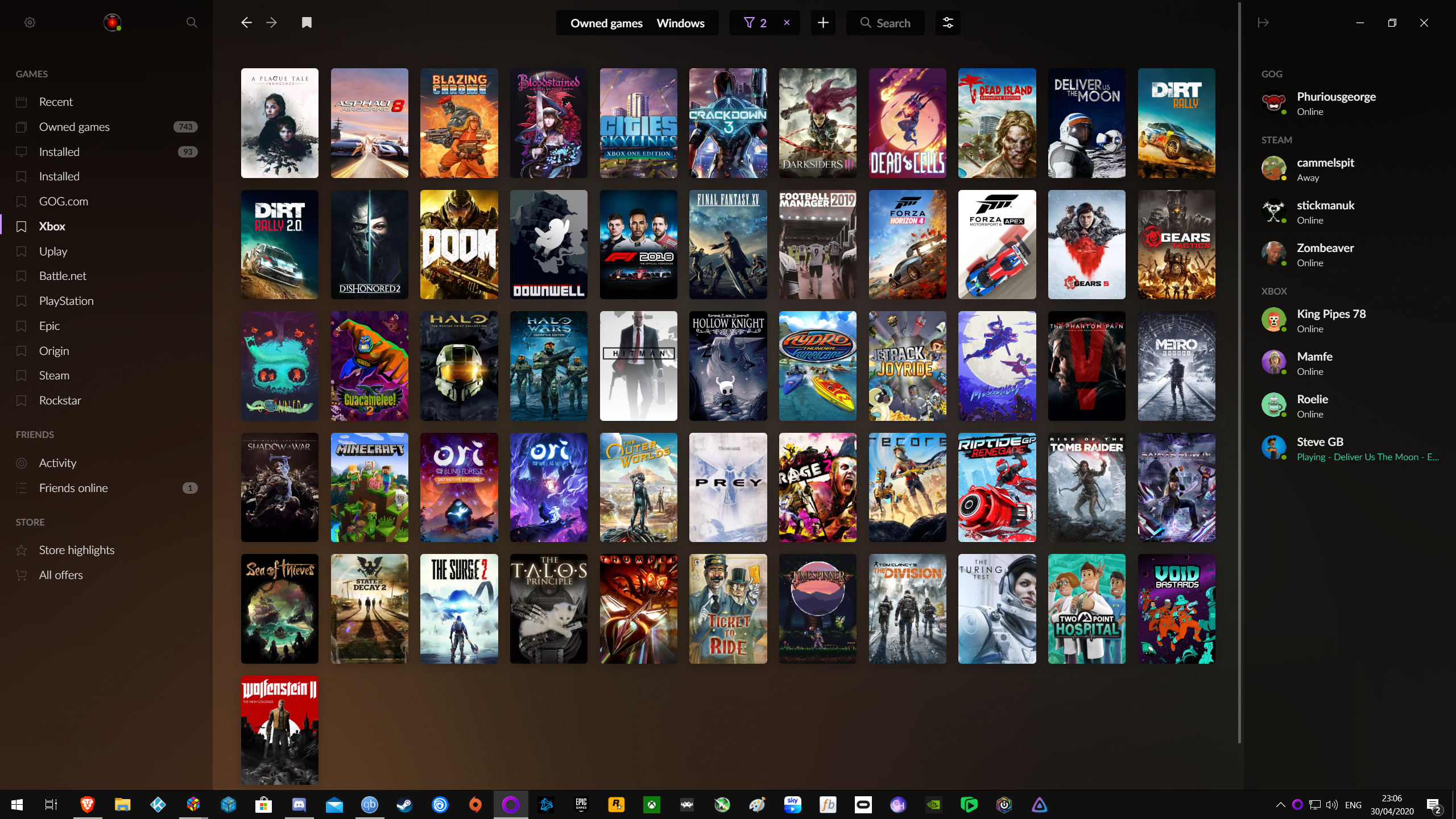Click the sidebar search magnifier icon
1456x819 pixels.
[192, 23]
